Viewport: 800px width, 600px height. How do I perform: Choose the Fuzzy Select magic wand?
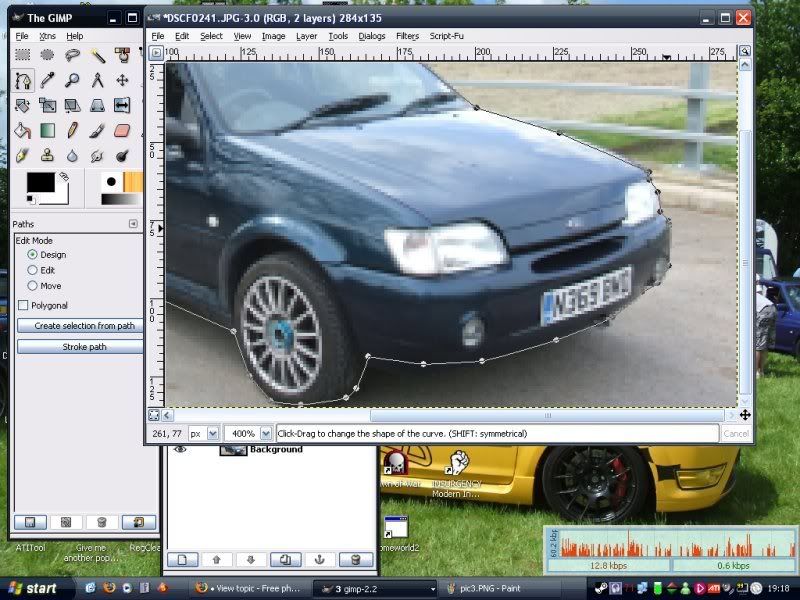pyautogui.click(x=97, y=55)
